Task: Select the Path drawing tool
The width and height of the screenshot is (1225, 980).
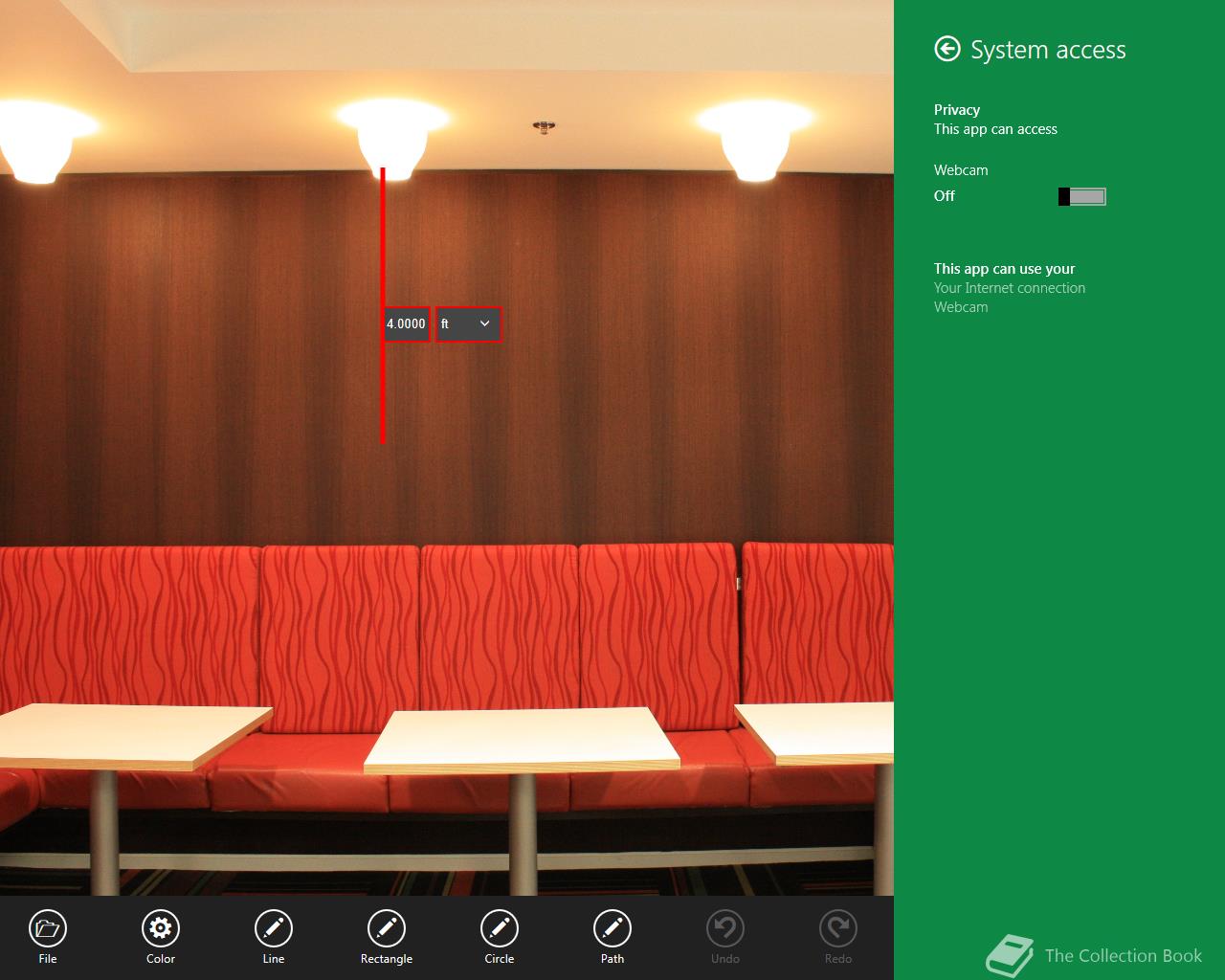Action: pos(612,927)
